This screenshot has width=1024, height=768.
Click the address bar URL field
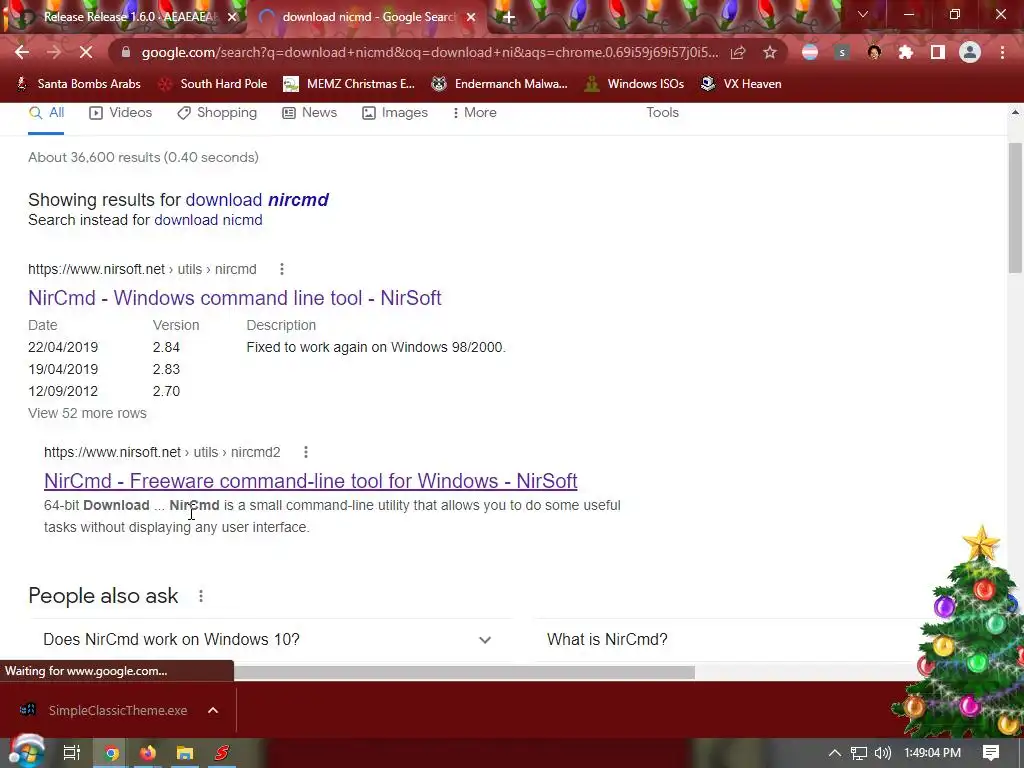[x=430, y=52]
